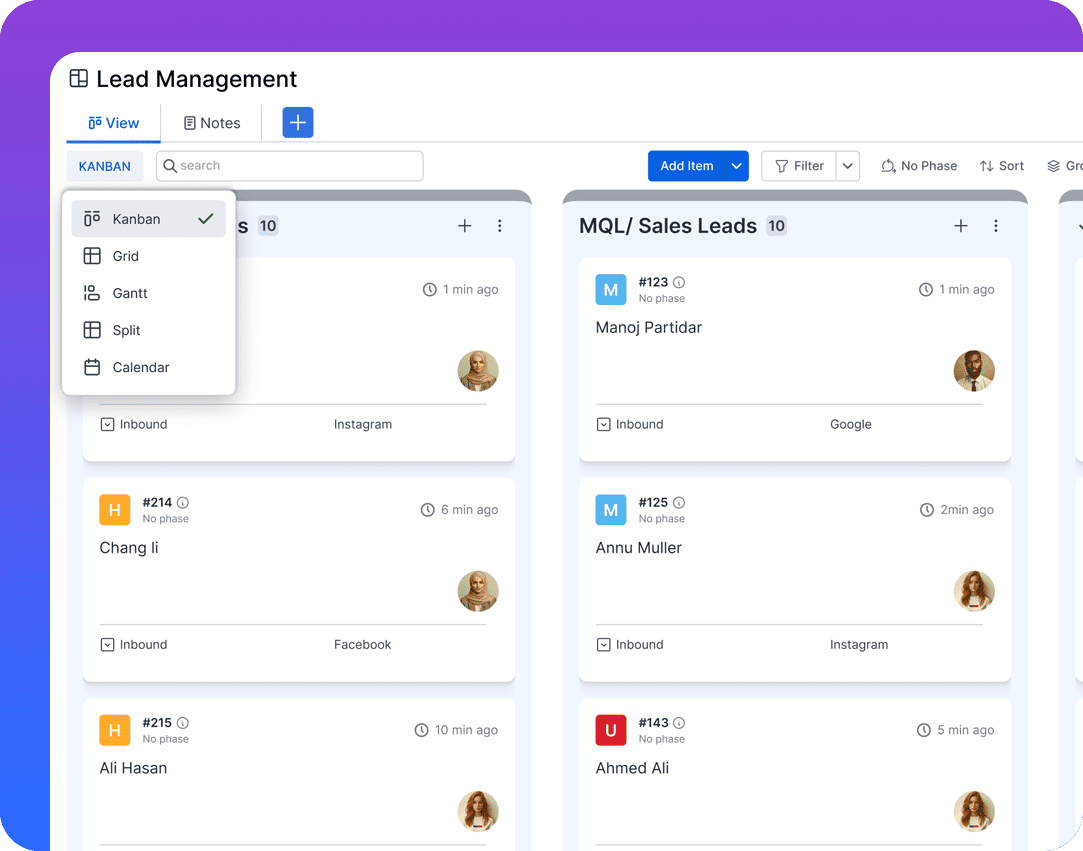Open the Notes tab
This screenshot has height=851, width=1083.
coord(211,123)
